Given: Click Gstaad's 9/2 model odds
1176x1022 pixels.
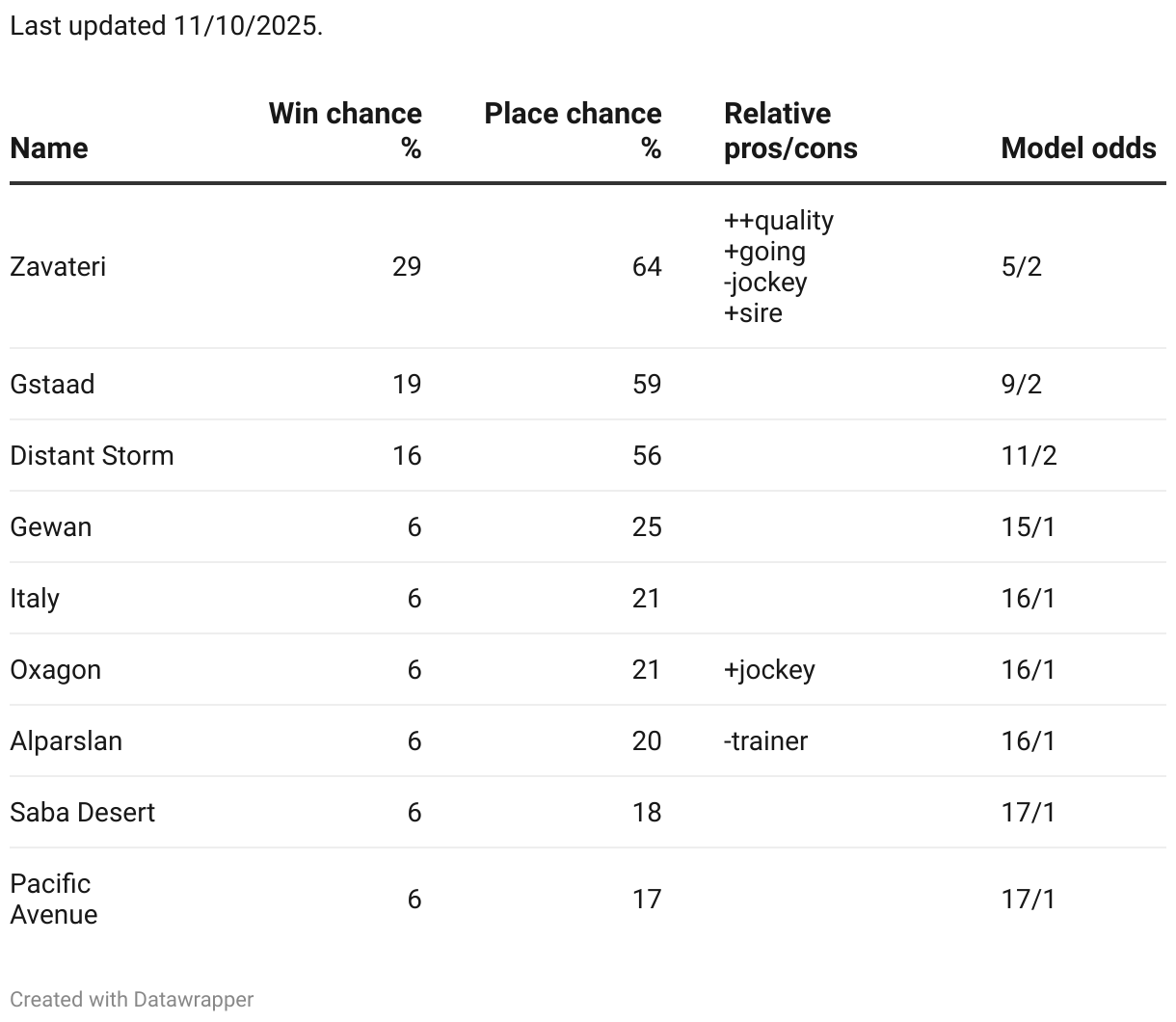Looking at the screenshot, I should pos(1022,384).
